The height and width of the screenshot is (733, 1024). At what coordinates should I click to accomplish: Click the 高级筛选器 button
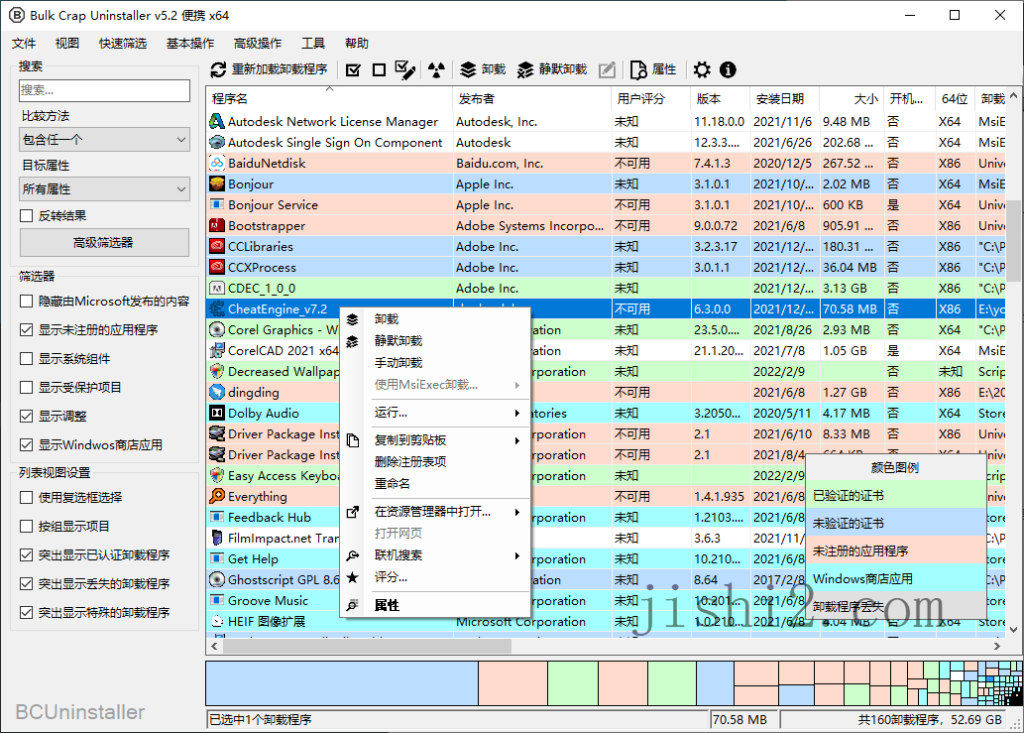point(104,242)
